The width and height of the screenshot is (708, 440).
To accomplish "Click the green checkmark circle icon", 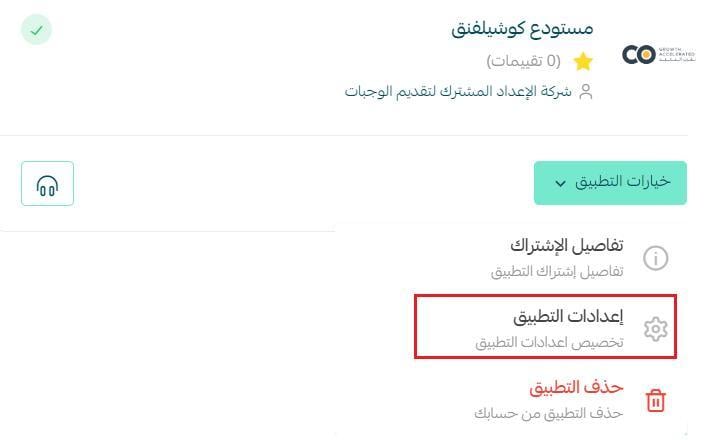I will (x=37, y=30).
